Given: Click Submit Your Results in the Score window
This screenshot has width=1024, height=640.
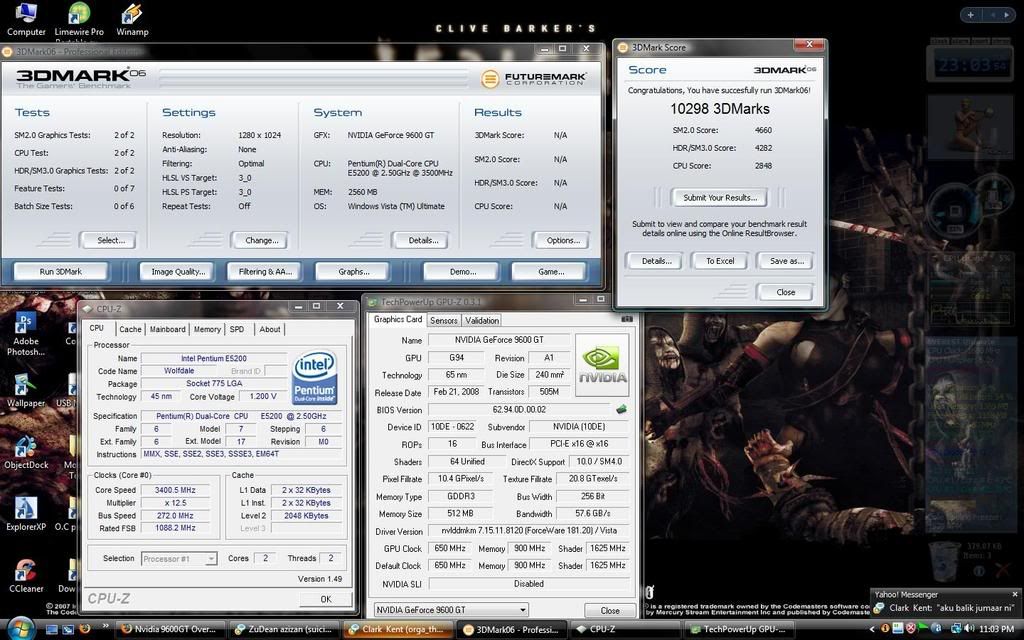Looking at the screenshot, I should (719, 197).
